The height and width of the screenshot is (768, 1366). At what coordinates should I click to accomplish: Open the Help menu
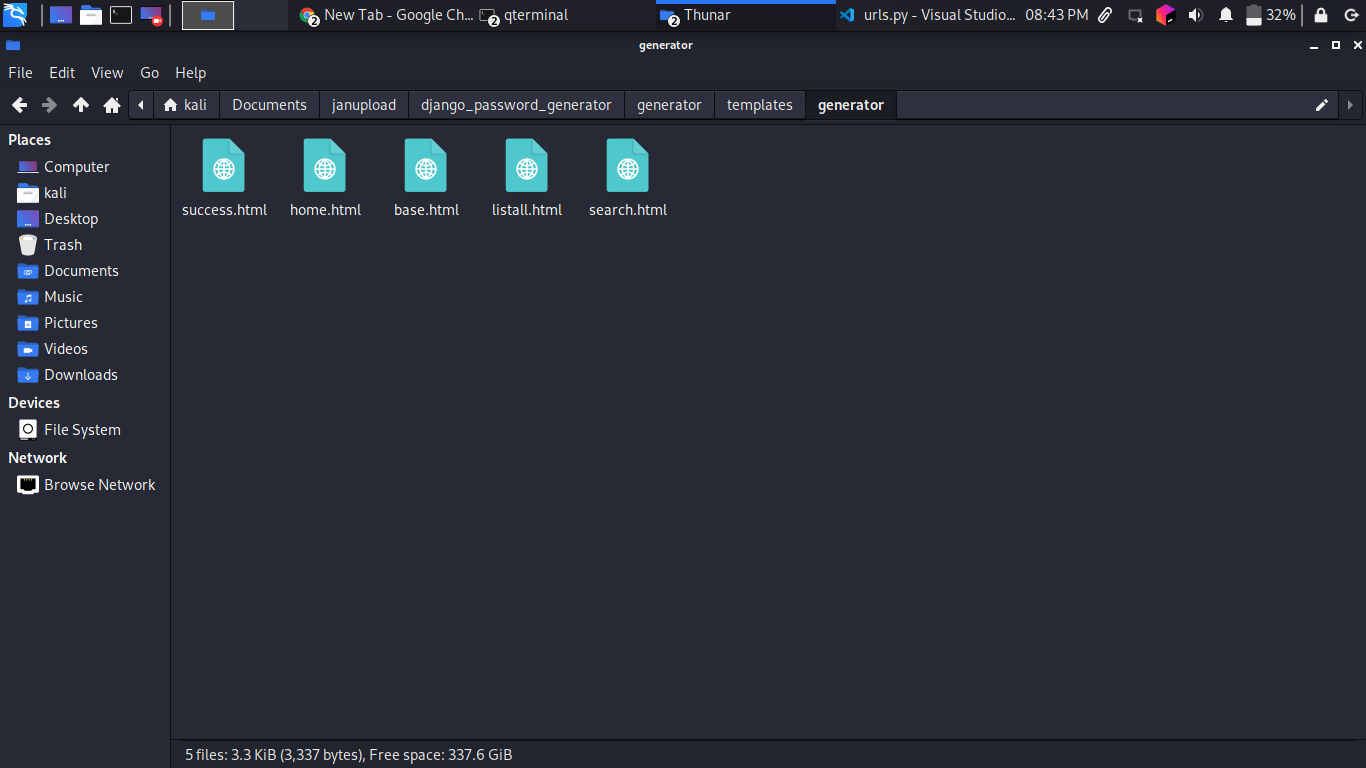tap(190, 73)
